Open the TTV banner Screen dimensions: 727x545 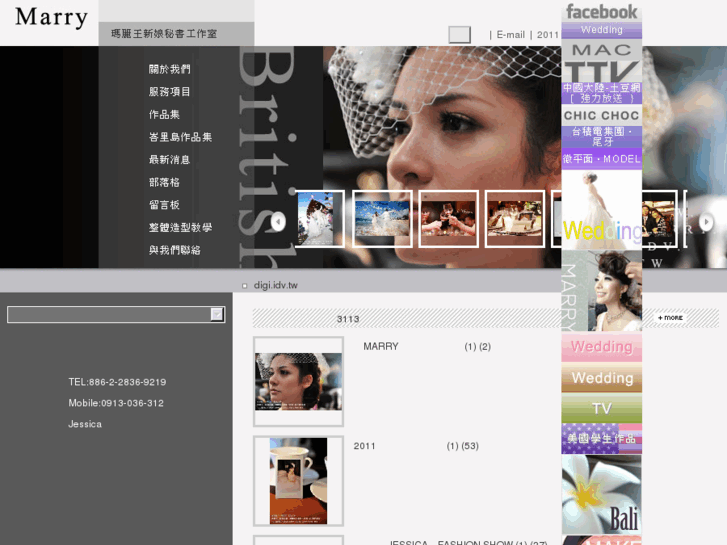pyautogui.click(x=601, y=71)
